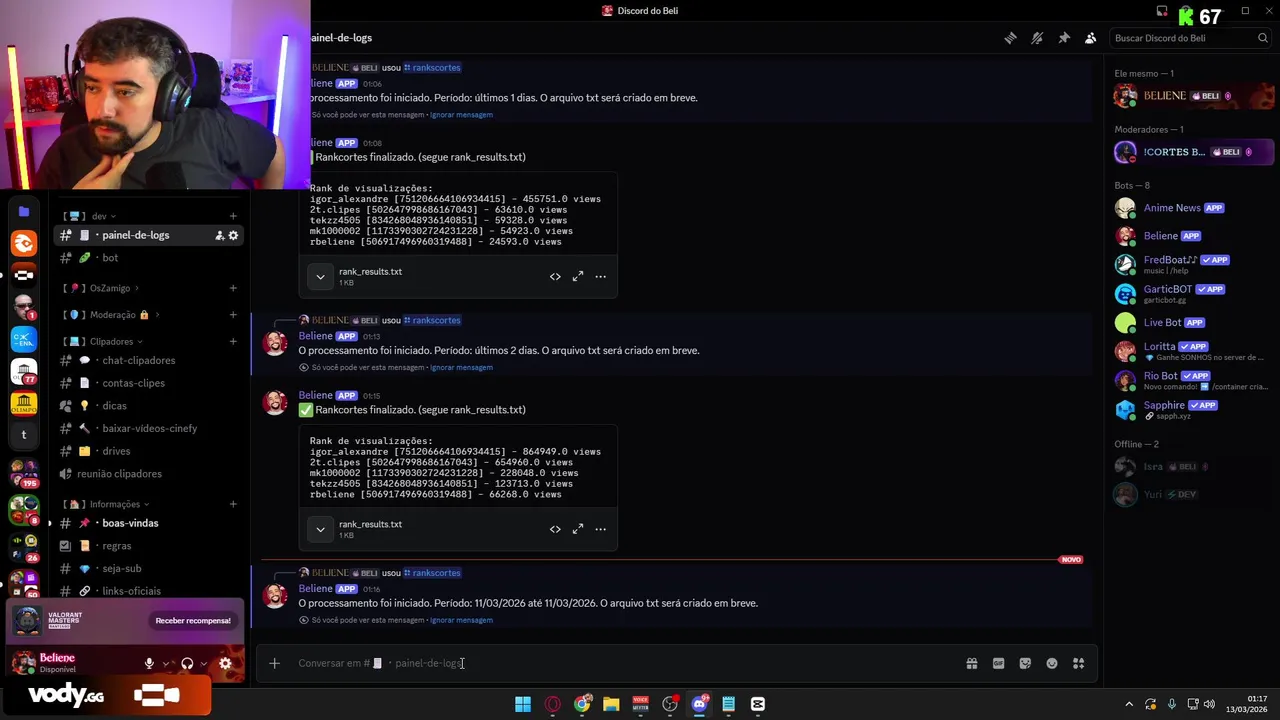Open the apps launcher icon in message bar
This screenshot has width=1280, height=720.
1079,663
